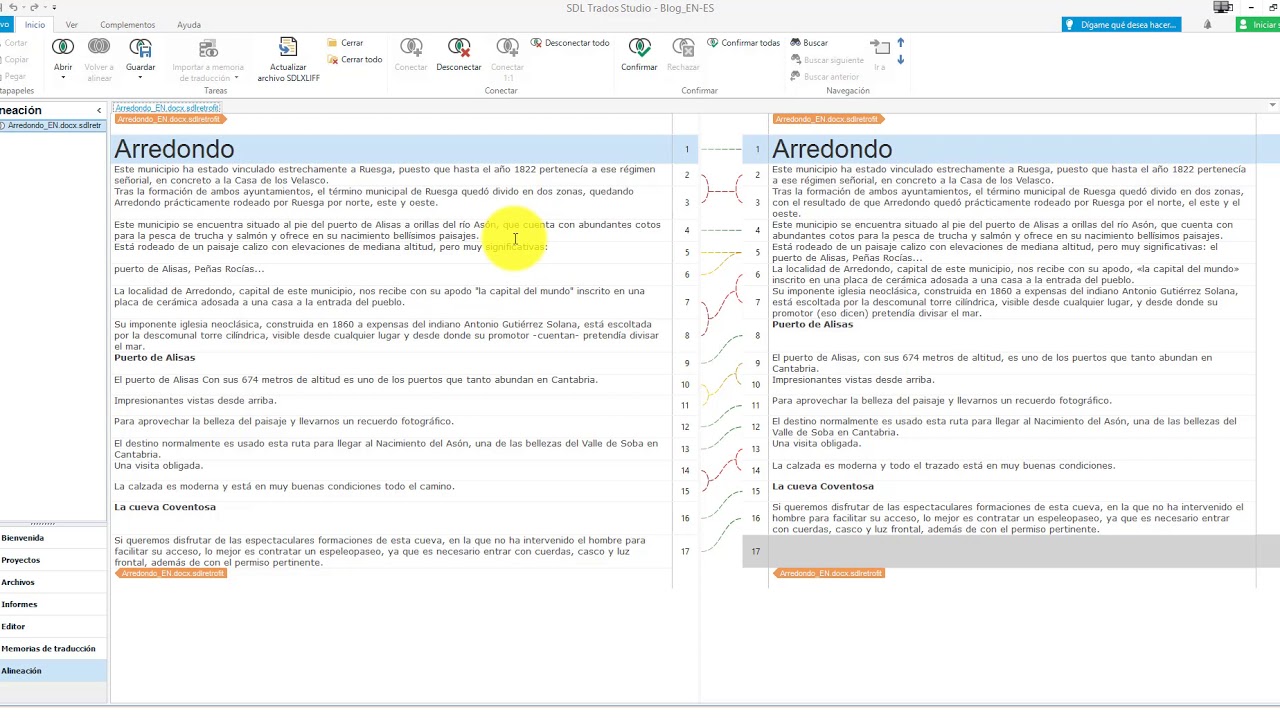1280x720 pixels.
Task: Go to Editor view
Action: 53,626
